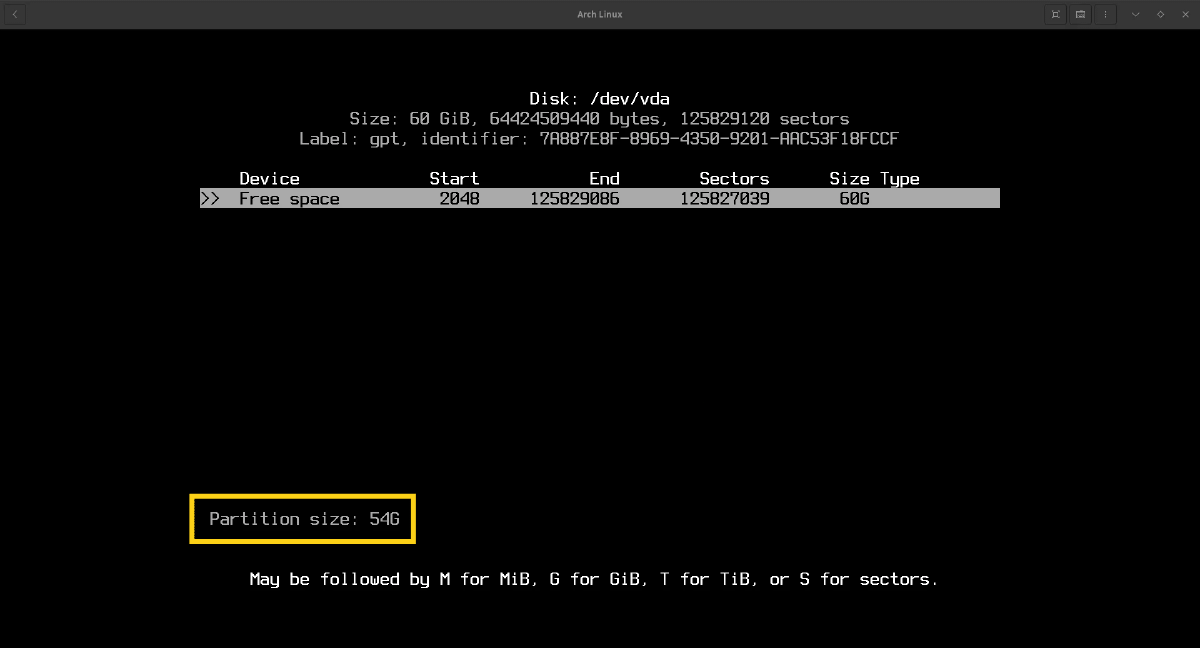Viewport: 1200px width, 648px height.
Task: Click the gpt label identifier line
Action: pyautogui.click(x=599, y=139)
